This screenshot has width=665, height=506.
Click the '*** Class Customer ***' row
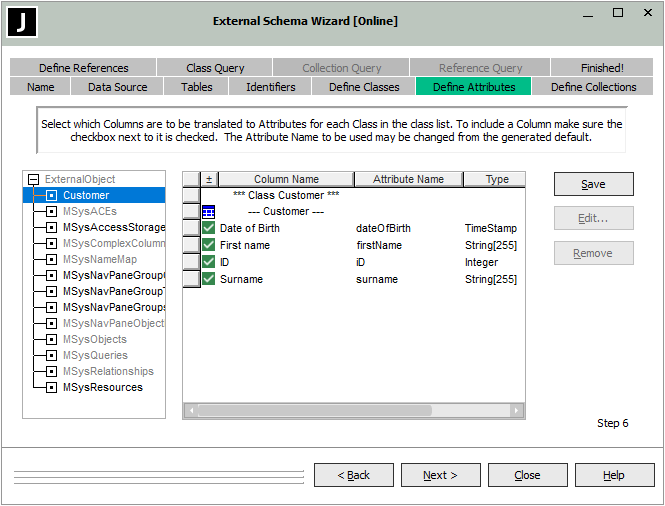(x=286, y=195)
